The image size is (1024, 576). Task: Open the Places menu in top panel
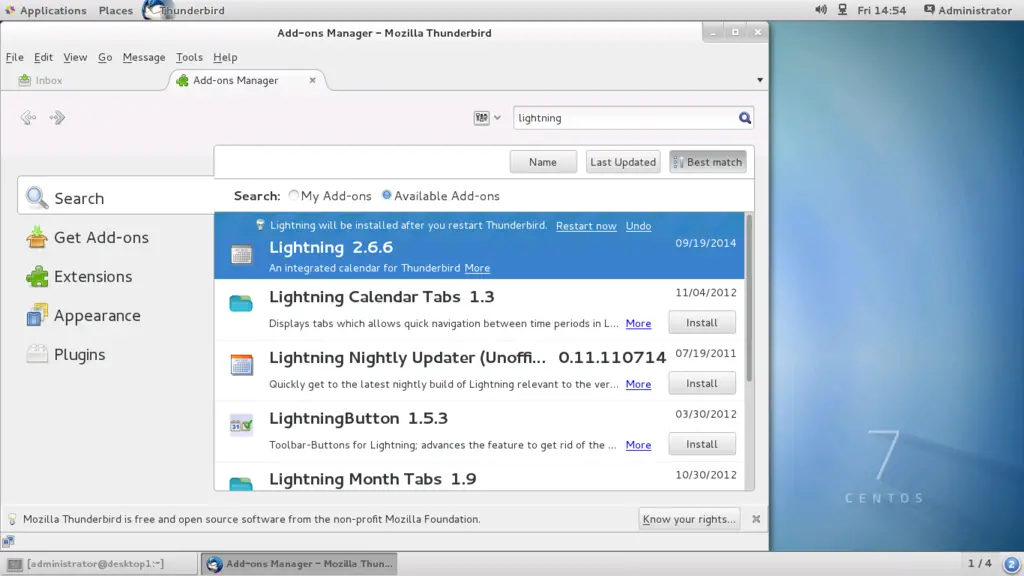[116, 10]
